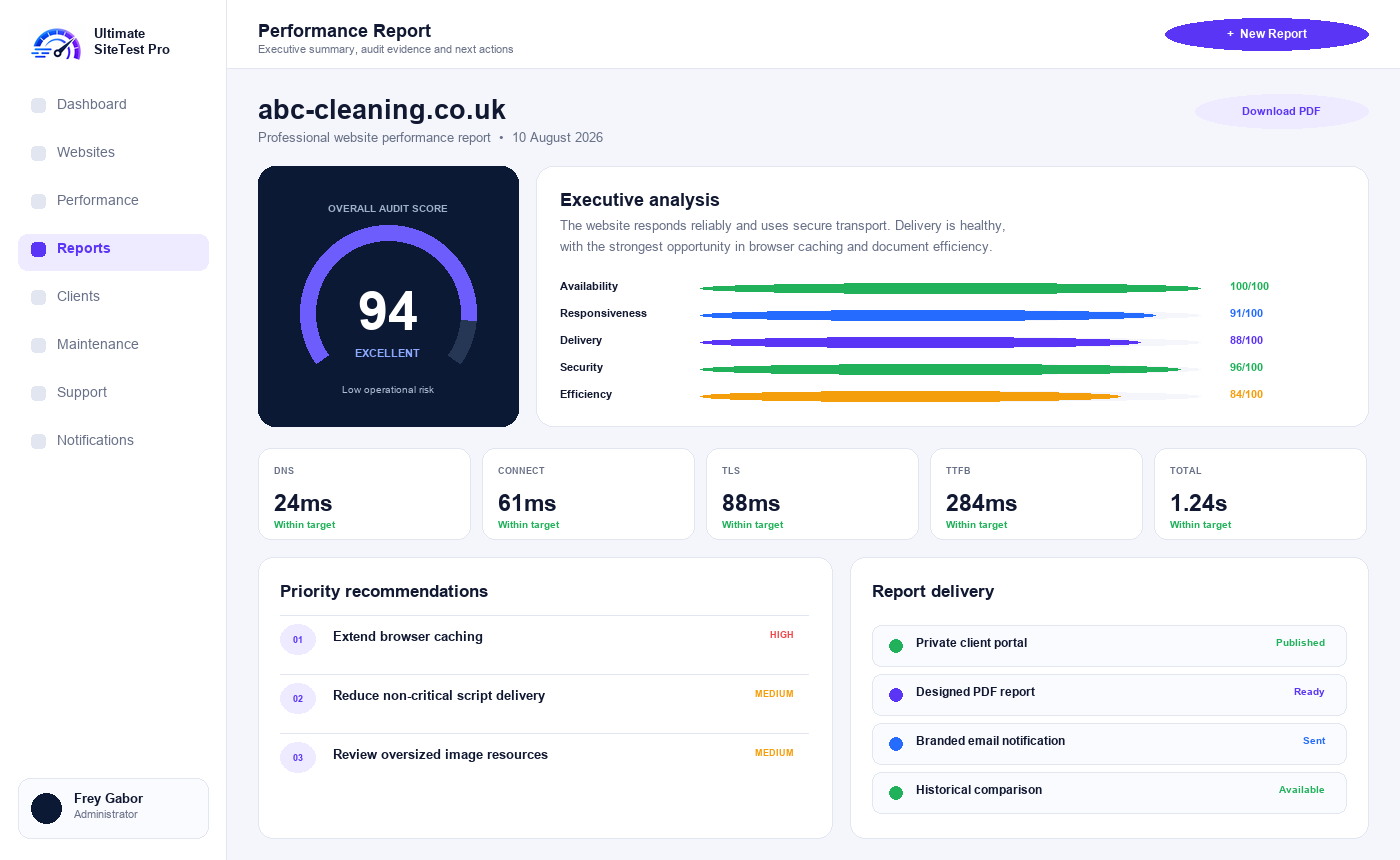Image resolution: width=1400 pixels, height=860 pixels.
Task: Click the Dashboard sidebar icon
Action: pos(38,105)
